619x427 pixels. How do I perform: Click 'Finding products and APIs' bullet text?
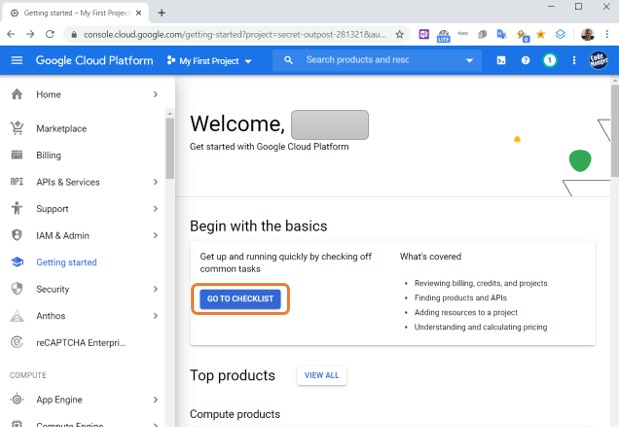[460, 298]
